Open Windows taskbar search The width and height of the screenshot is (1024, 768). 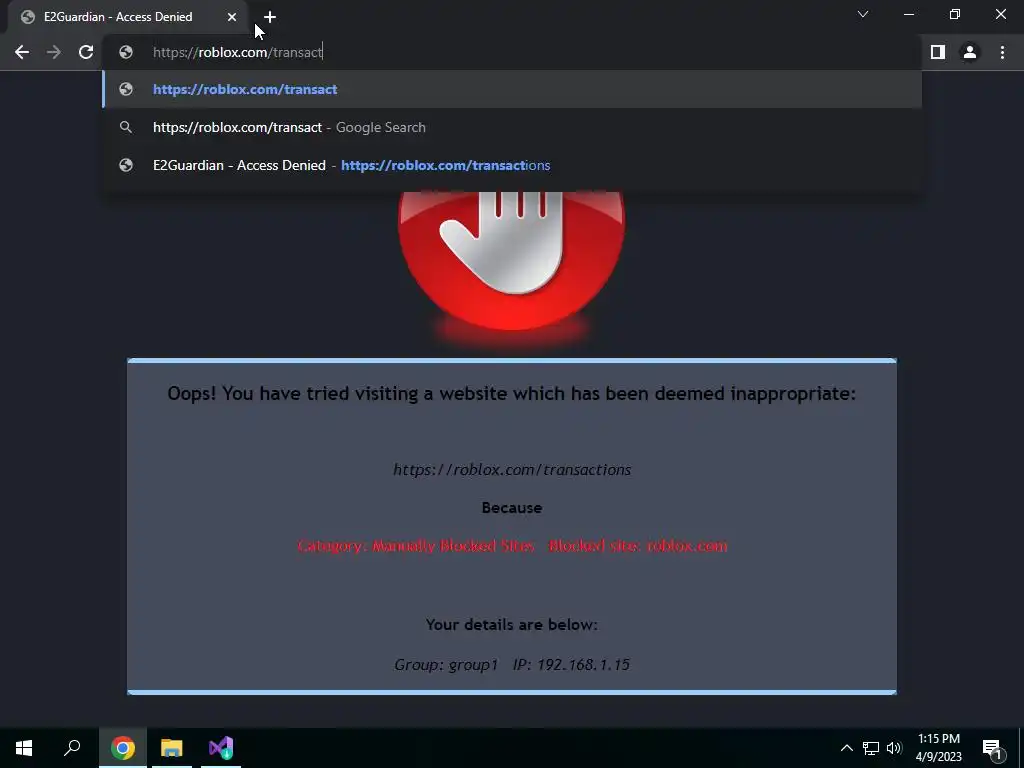[x=72, y=748]
